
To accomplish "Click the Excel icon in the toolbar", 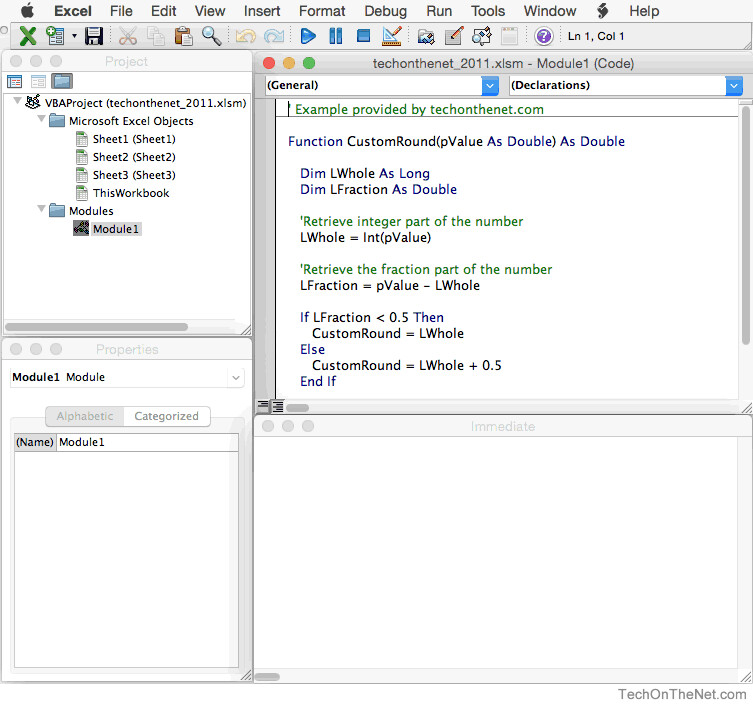I will tap(27, 37).
